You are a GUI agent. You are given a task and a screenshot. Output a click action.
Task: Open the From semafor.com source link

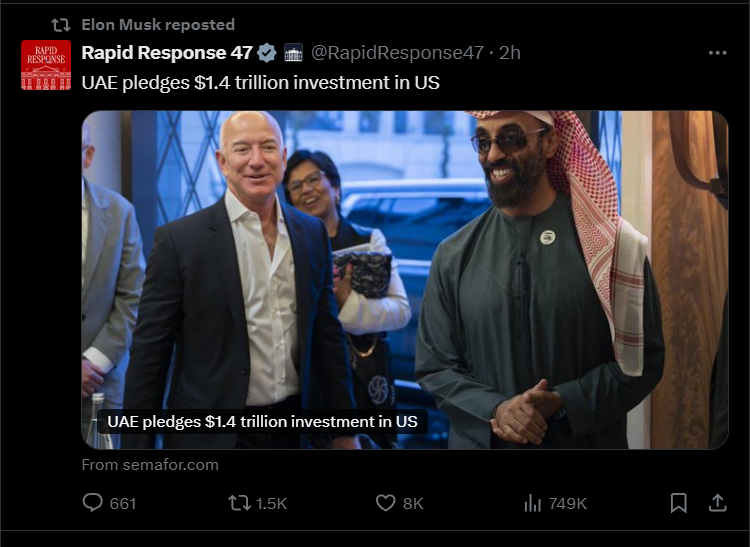[x=150, y=465]
